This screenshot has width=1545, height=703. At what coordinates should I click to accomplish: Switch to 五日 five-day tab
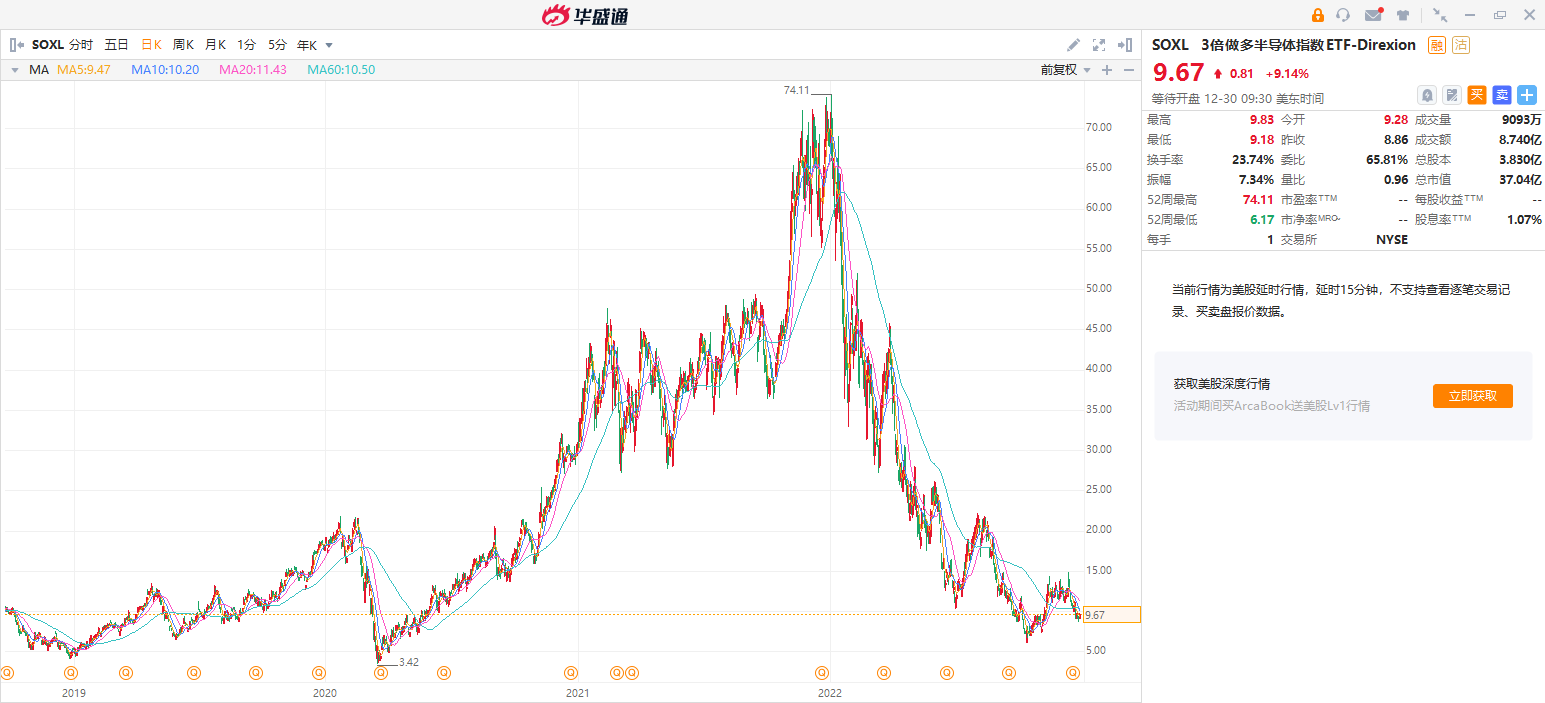click(x=116, y=45)
